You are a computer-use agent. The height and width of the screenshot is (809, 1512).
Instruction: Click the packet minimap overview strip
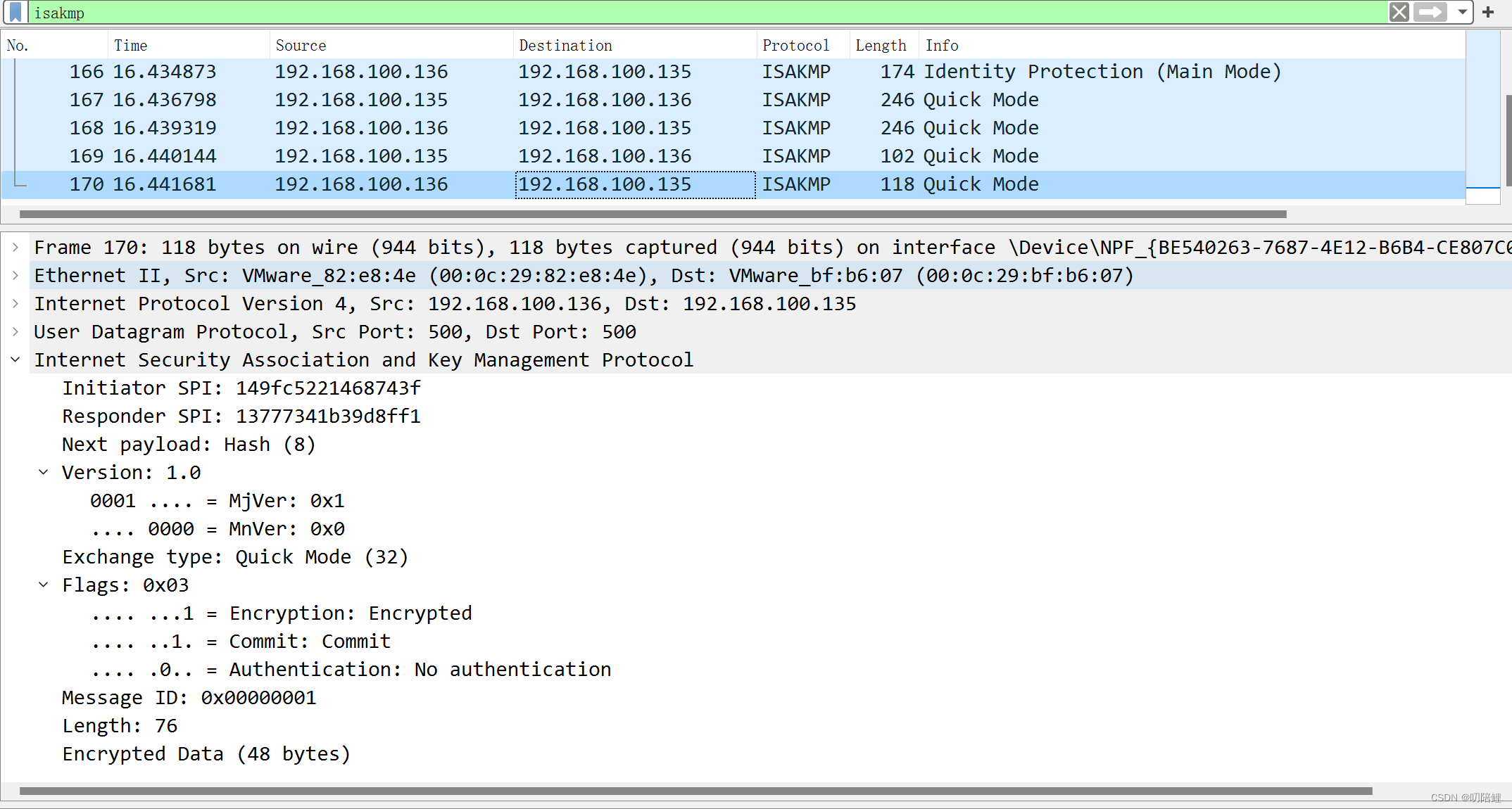click(x=1483, y=117)
